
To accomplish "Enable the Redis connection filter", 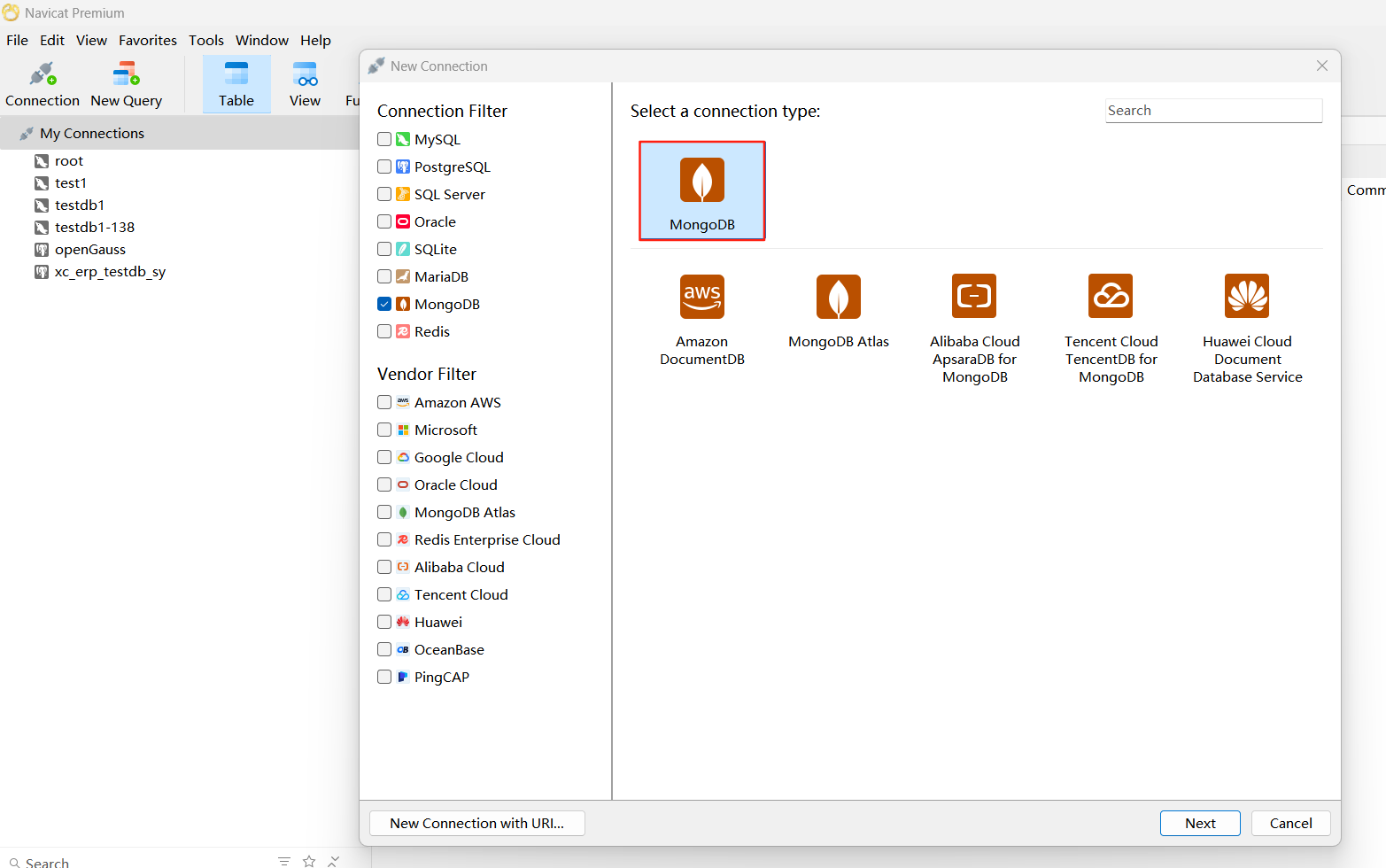I will (x=384, y=331).
